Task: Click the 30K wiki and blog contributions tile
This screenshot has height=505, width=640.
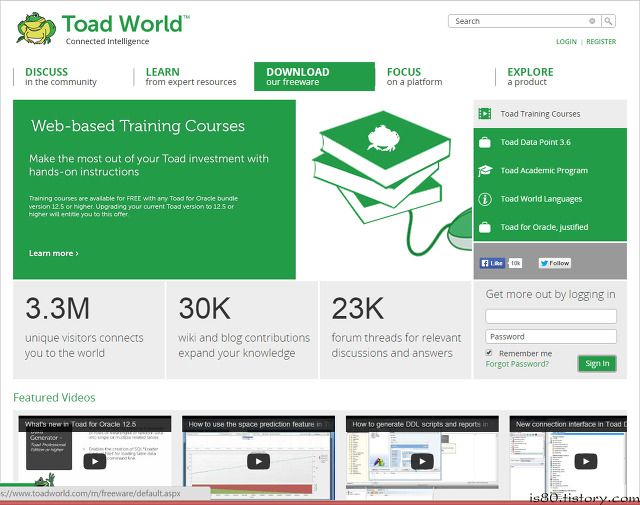Action: (242, 330)
